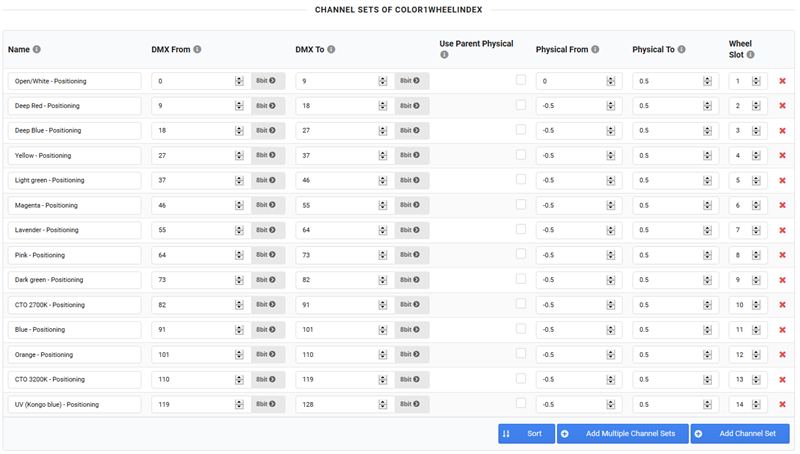
Task: Enable Use Parent Physical for Deep Blue row
Action: coord(520,130)
